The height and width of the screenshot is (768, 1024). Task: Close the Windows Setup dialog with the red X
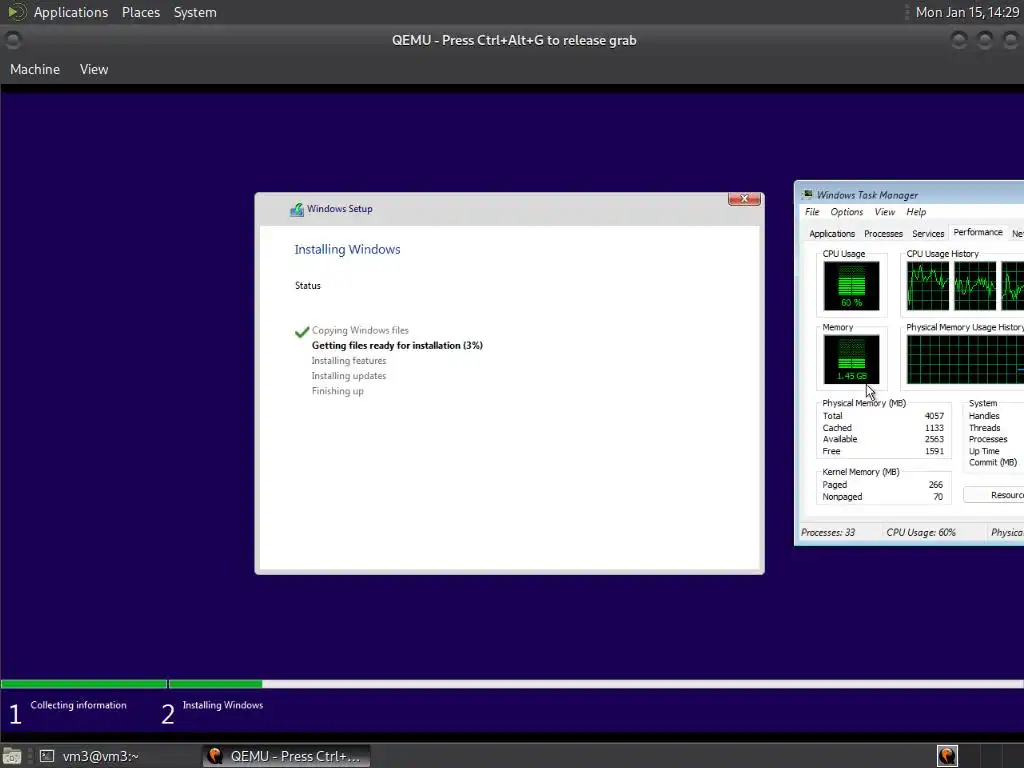(x=744, y=199)
